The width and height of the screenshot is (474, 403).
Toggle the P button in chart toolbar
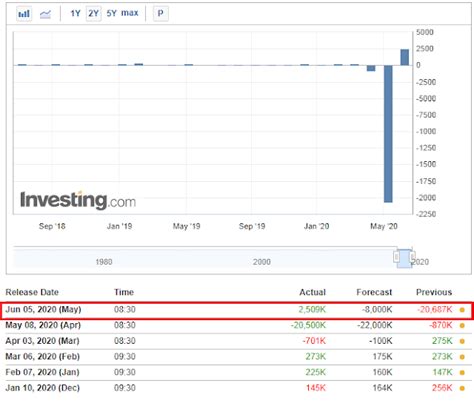click(x=161, y=13)
